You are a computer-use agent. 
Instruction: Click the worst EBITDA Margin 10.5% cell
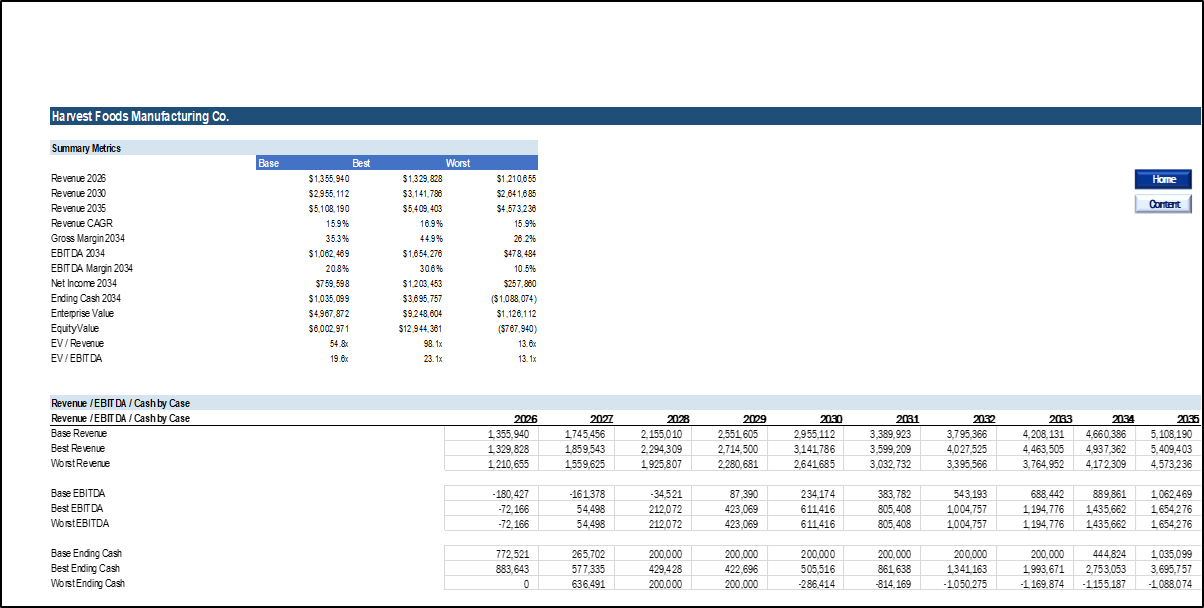525,268
